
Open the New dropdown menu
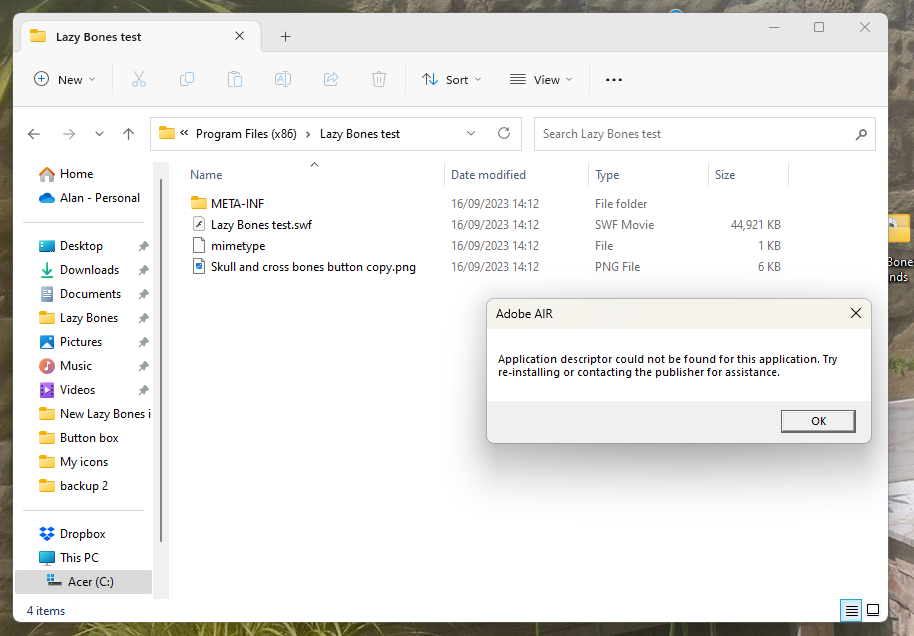click(x=65, y=79)
